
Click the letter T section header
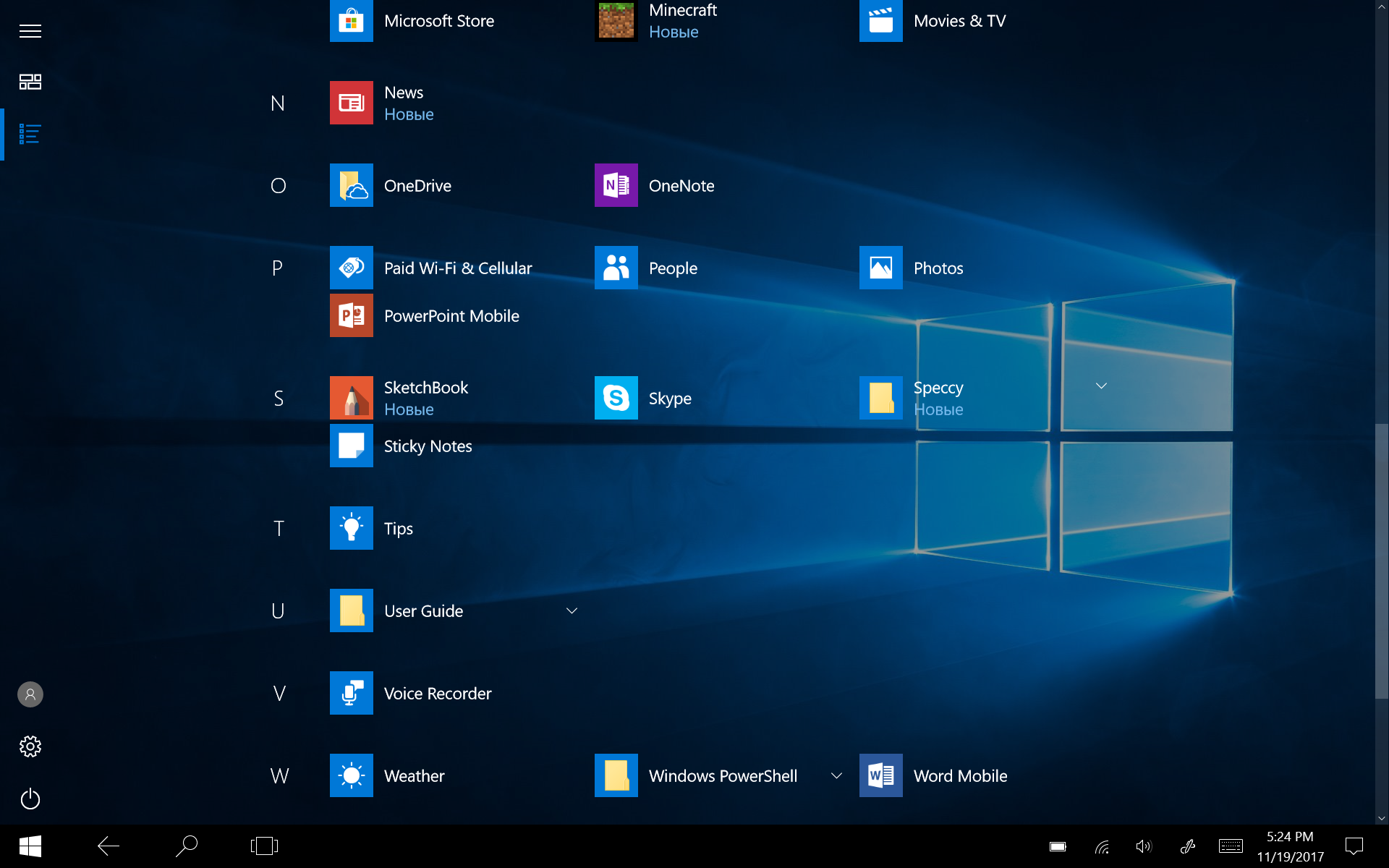coord(279,529)
